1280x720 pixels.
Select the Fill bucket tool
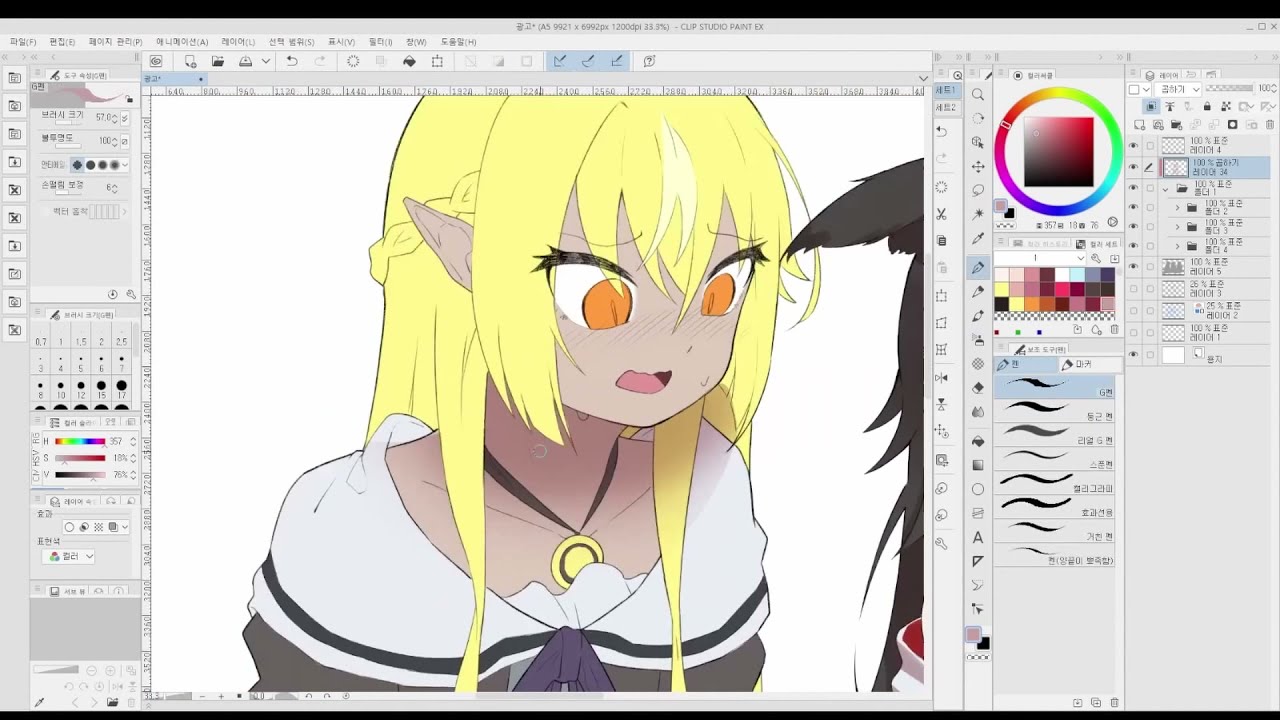tap(978, 440)
